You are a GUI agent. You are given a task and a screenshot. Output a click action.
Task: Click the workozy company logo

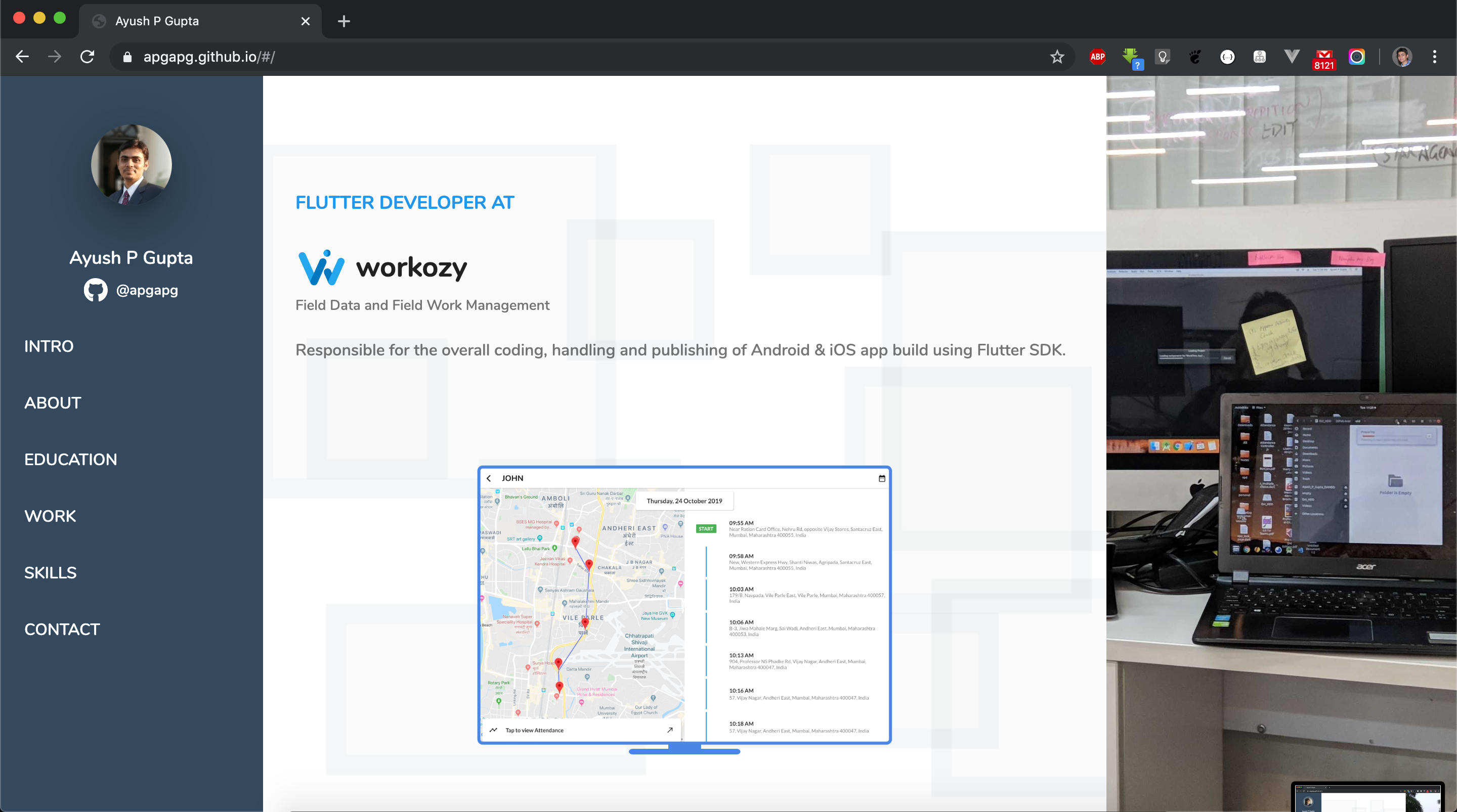(382, 267)
